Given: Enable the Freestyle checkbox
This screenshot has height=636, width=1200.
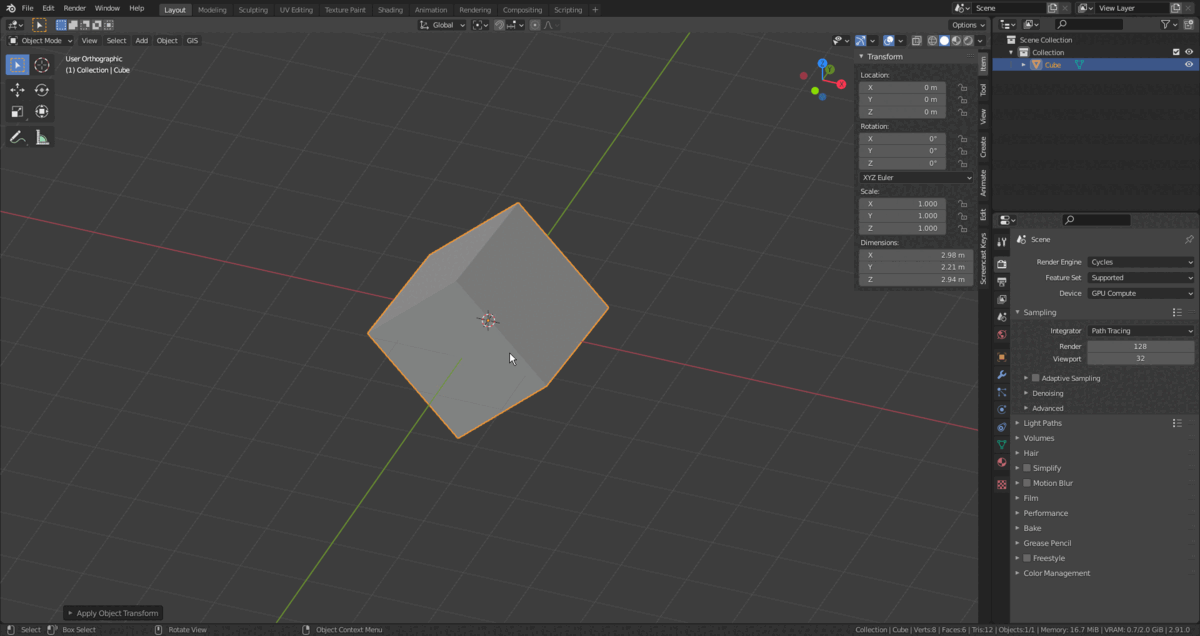Looking at the screenshot, I should [1027, 558].
